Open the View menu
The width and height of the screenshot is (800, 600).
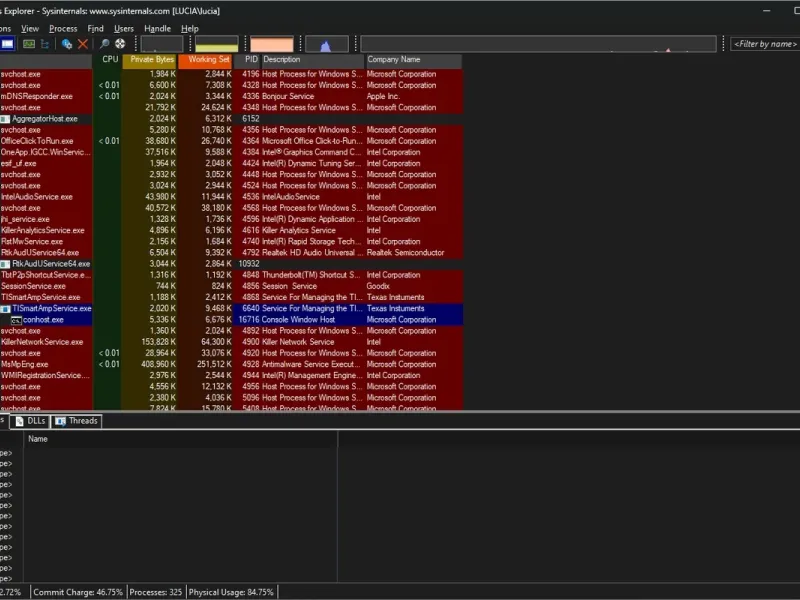[30, 29]
